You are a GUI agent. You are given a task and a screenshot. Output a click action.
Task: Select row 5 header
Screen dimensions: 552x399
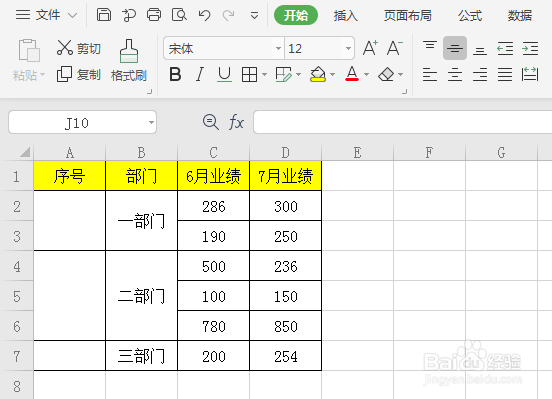[x=17, y=296]
